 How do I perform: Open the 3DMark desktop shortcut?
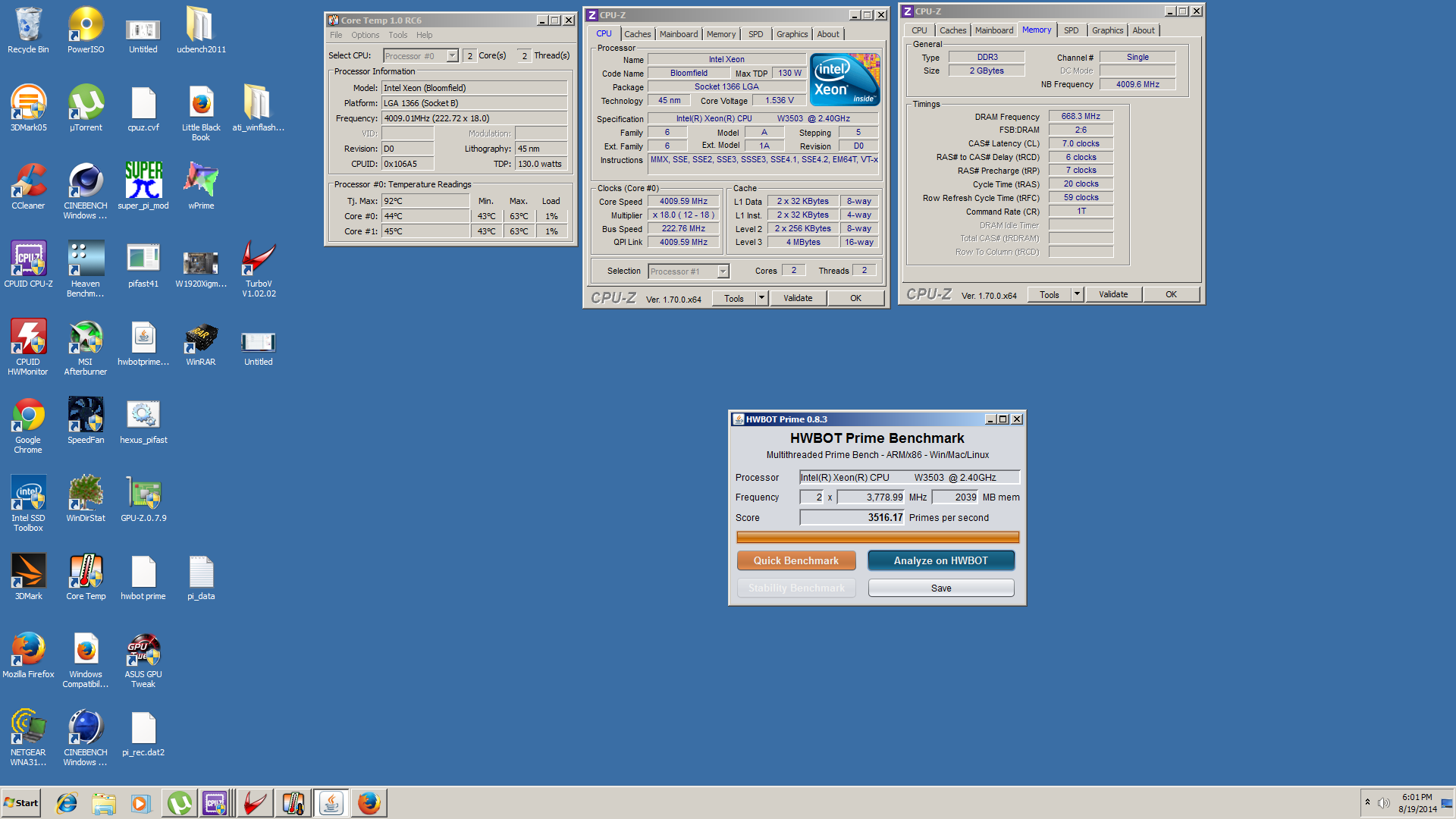(x=28, y=577)
